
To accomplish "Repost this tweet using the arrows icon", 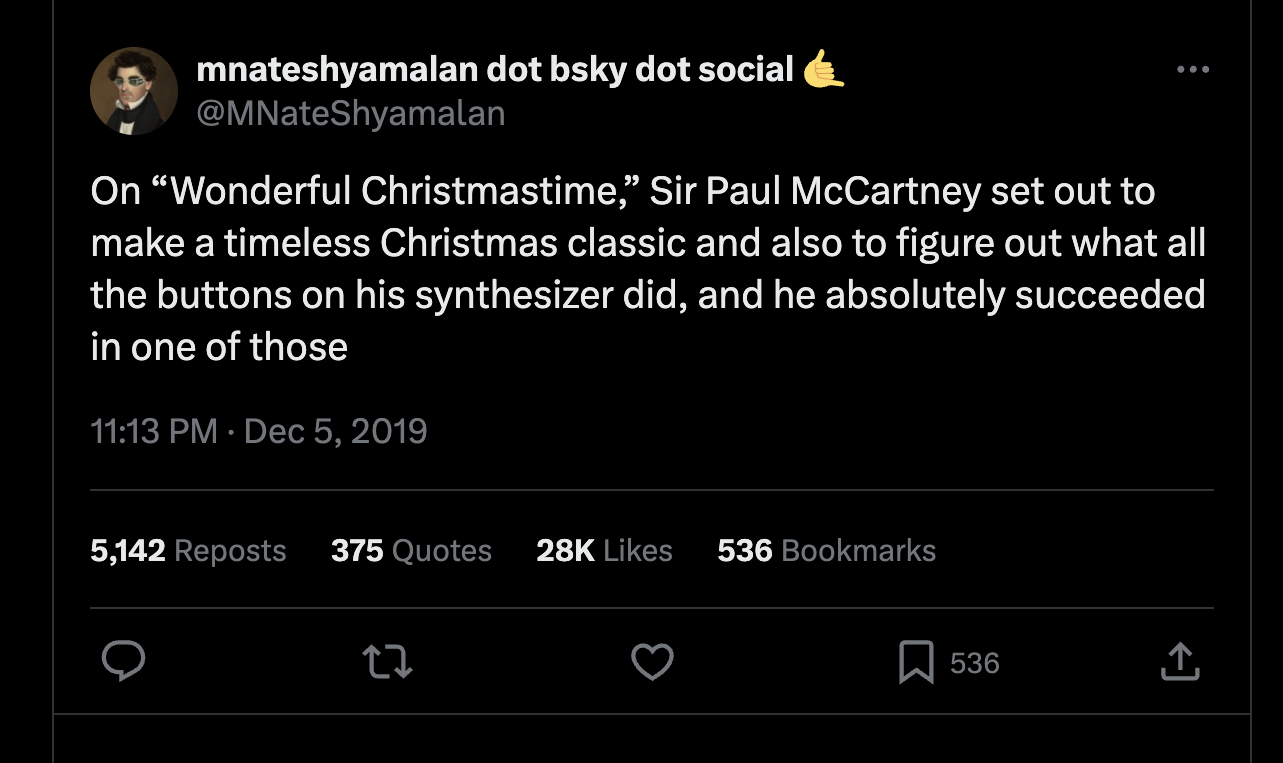I will pyautogui.click(x=387, y=662).
